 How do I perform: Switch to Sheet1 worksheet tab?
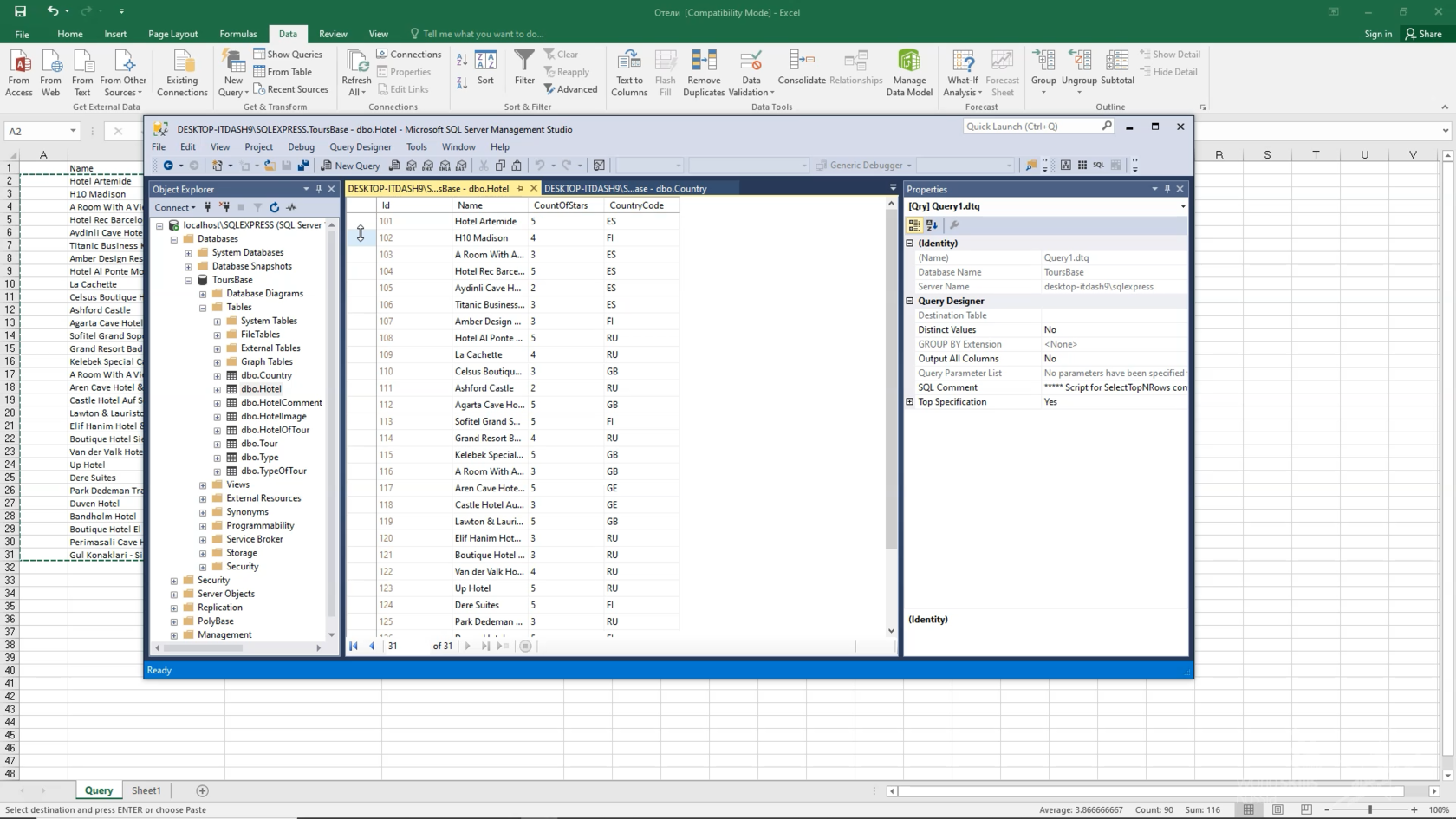[x=146, y=790]
